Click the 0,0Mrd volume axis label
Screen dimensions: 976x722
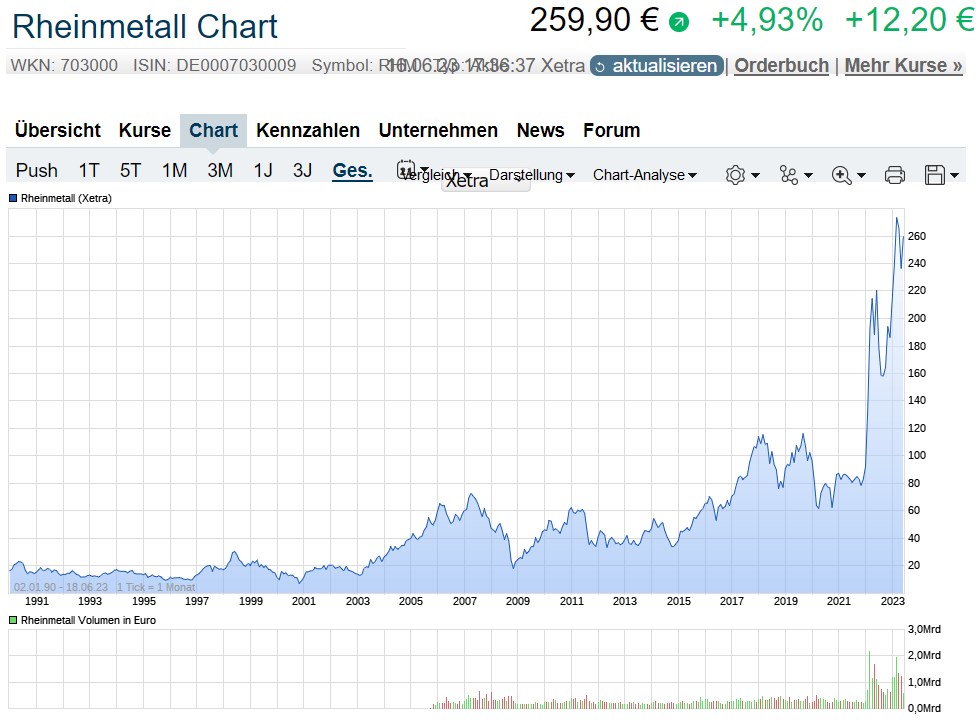(924, 708)
